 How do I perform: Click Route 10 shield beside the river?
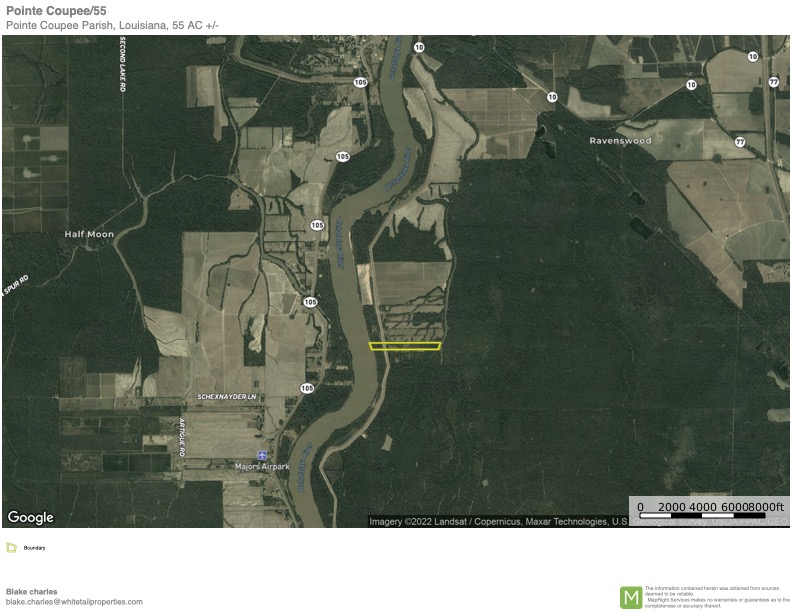[418, 47]
